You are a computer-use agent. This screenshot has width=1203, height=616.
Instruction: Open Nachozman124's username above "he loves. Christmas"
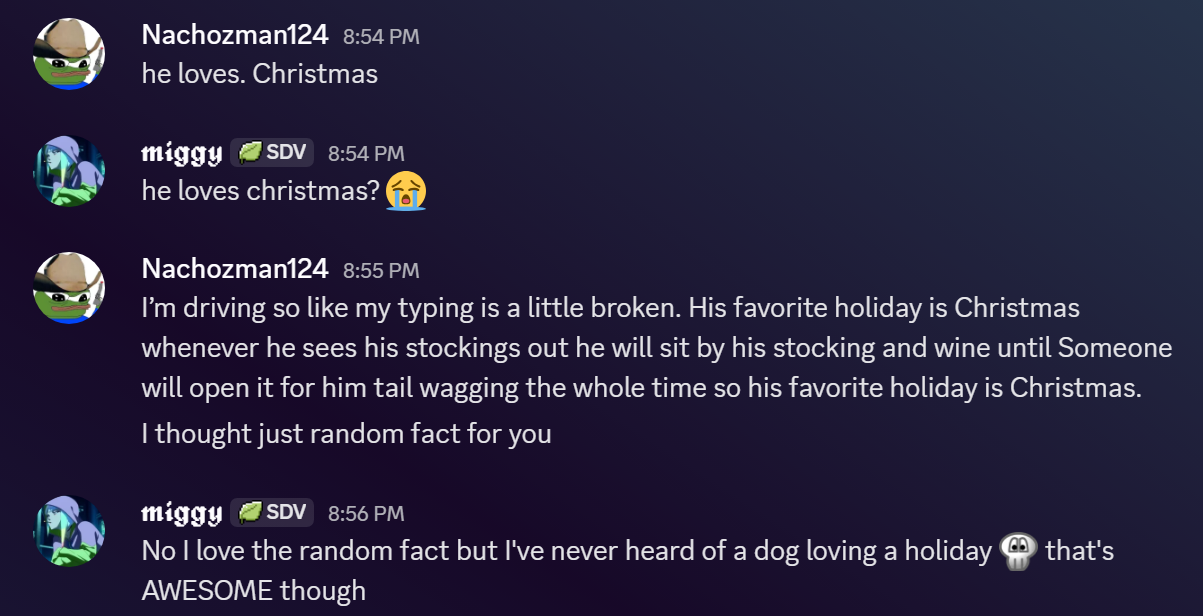[235, 35]
